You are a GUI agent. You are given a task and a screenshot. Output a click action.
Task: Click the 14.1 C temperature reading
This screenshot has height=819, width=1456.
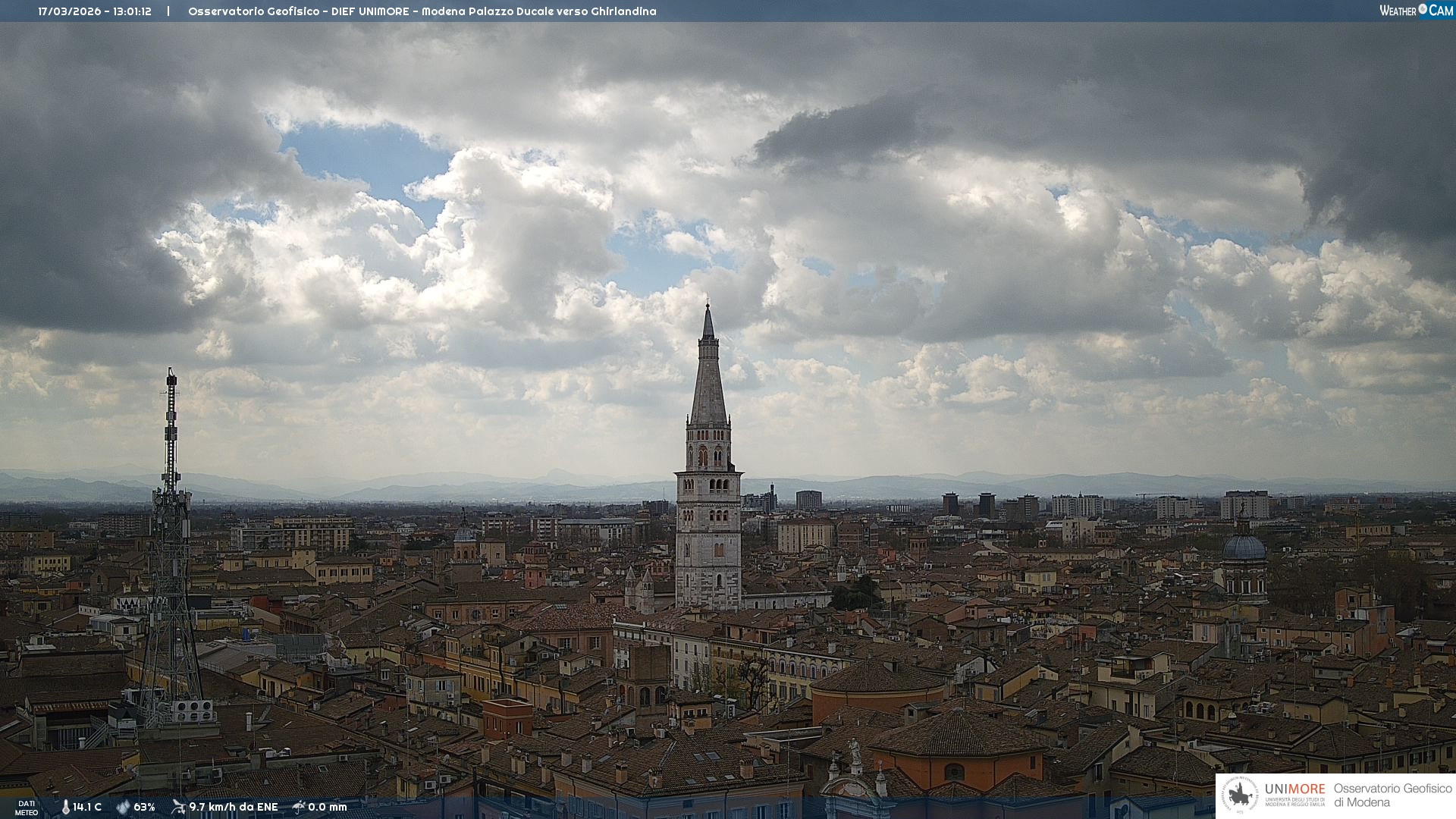[87, 807]
